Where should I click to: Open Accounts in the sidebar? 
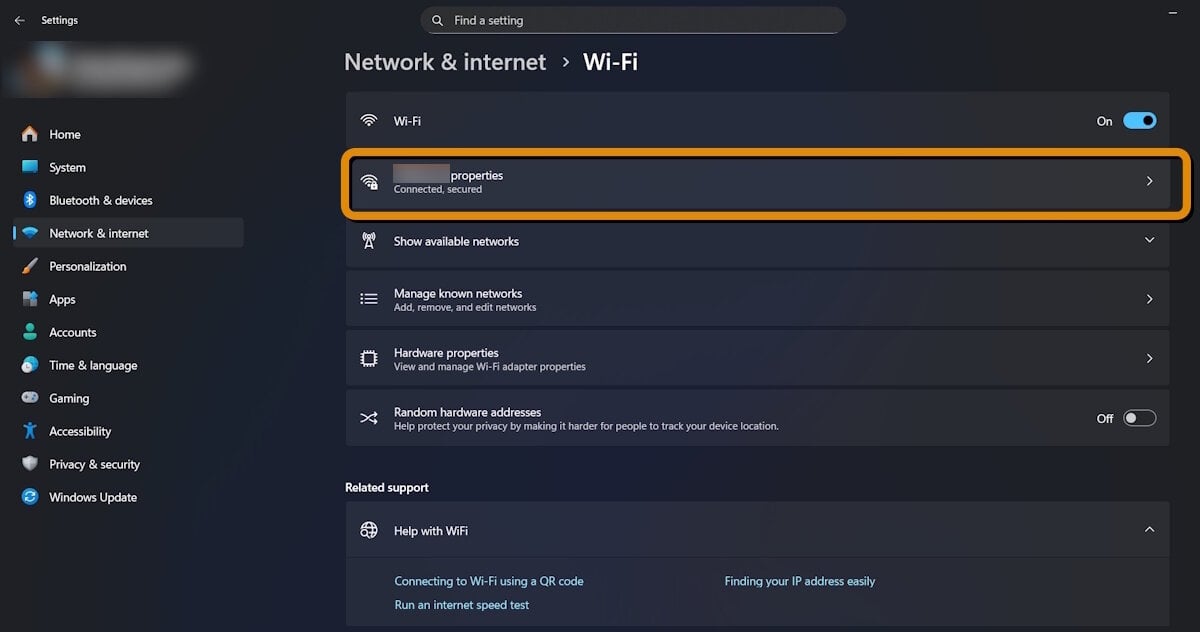(x=73, y=332)
